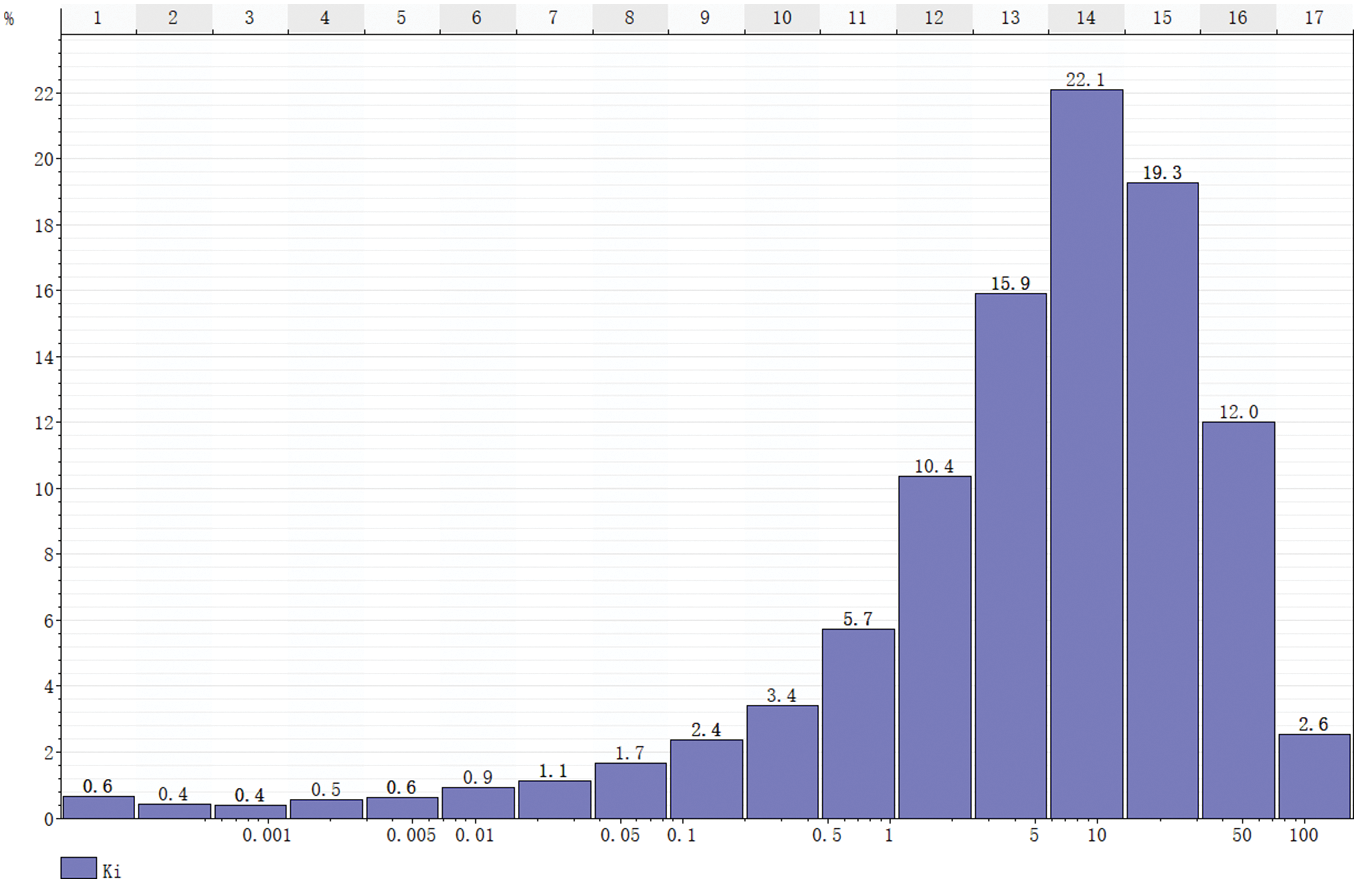Select column header 12 at top
Viewport: 1358px width, 883px height.
click(x=934, y=19)
